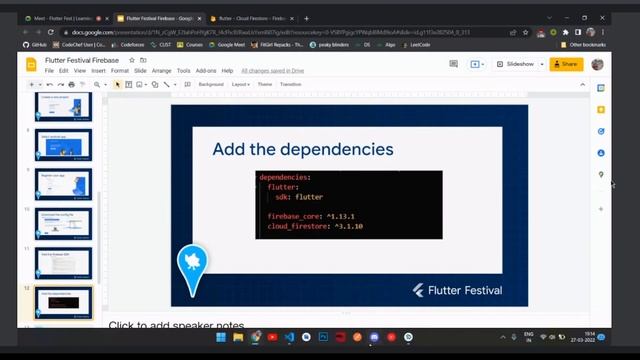This screenshot has width=640, height=360.
Task: Open the LeetCode bookmark
Action: [416, 45]
